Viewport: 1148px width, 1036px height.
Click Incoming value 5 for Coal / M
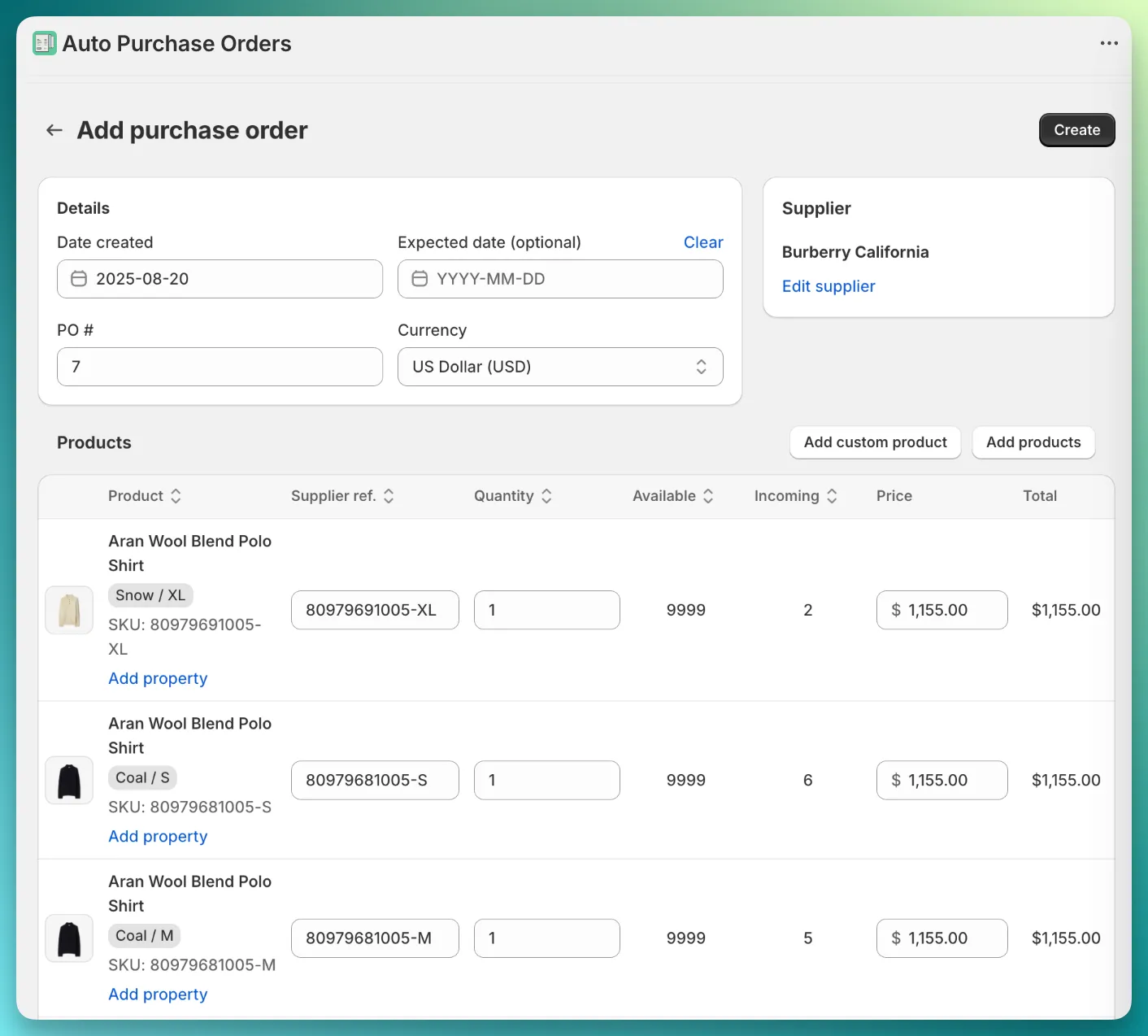808,938
